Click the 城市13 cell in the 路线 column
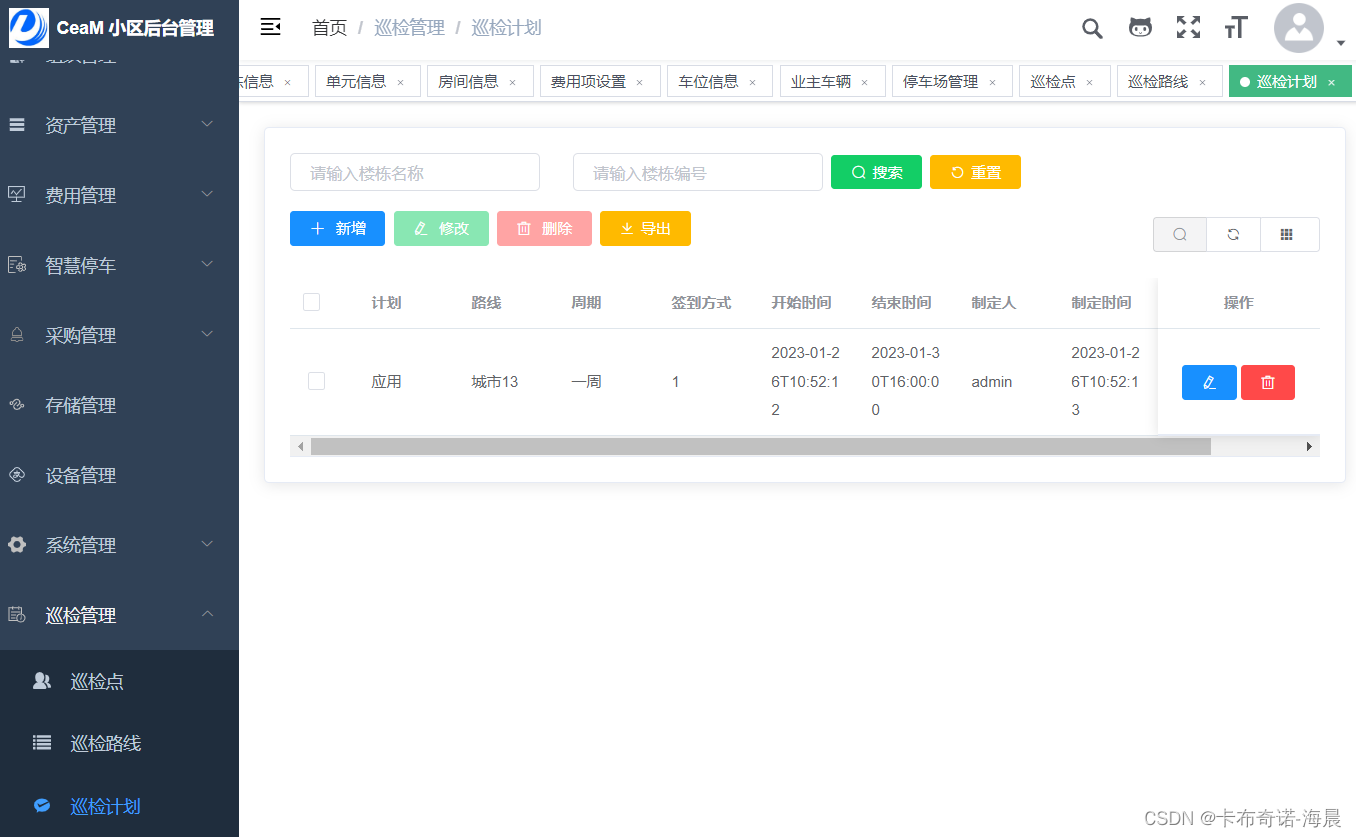 (495, 381)
